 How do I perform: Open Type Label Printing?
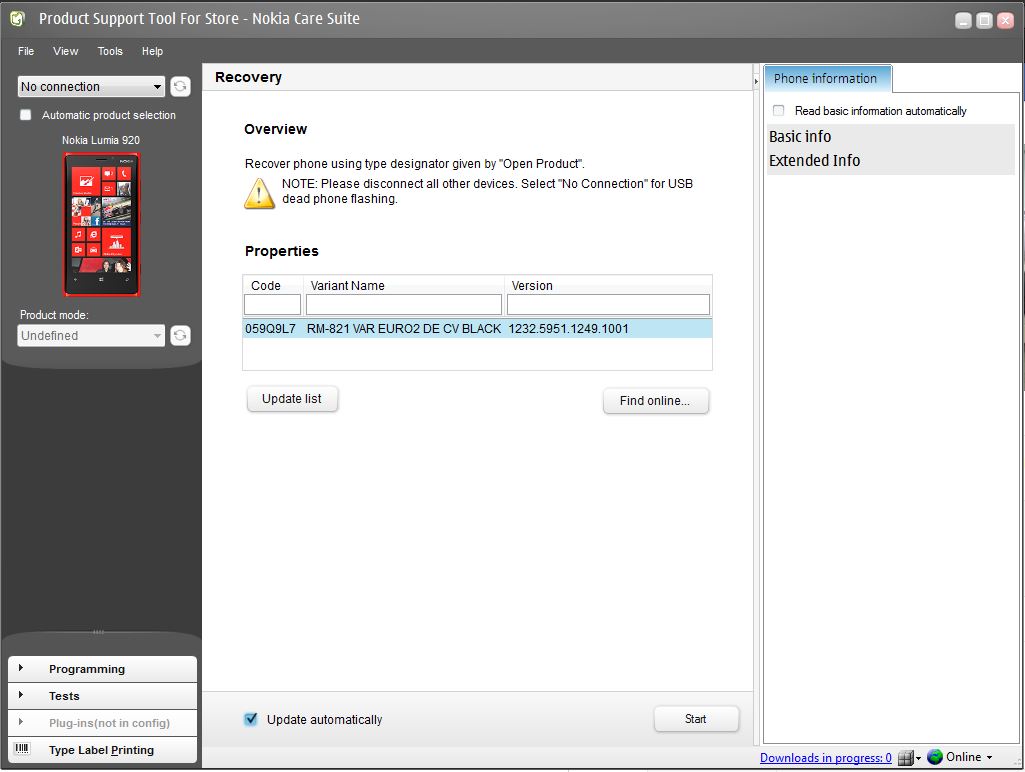(x=102, y=750)
